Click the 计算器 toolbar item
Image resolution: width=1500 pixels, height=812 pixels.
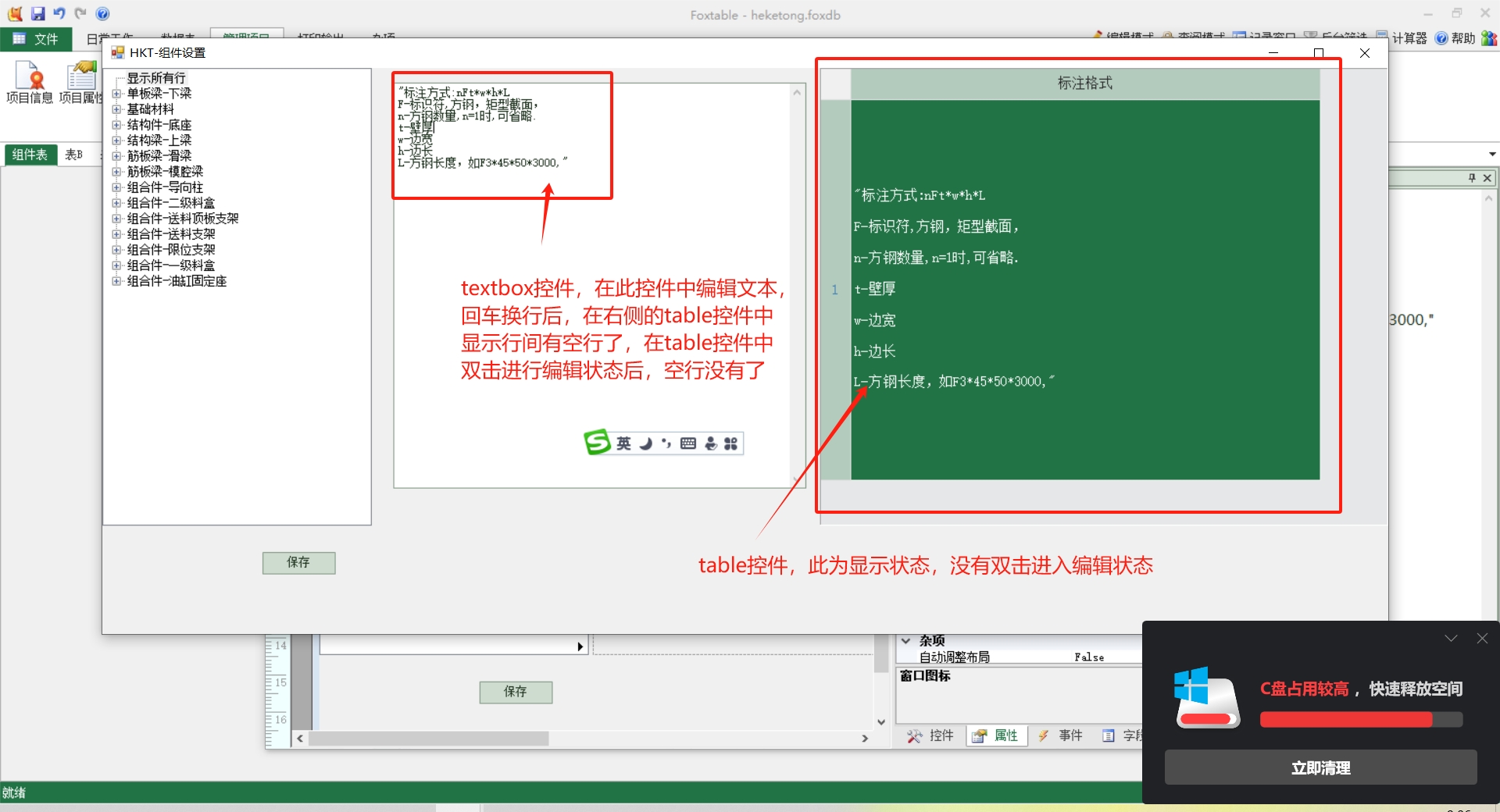pos(1402,37)
